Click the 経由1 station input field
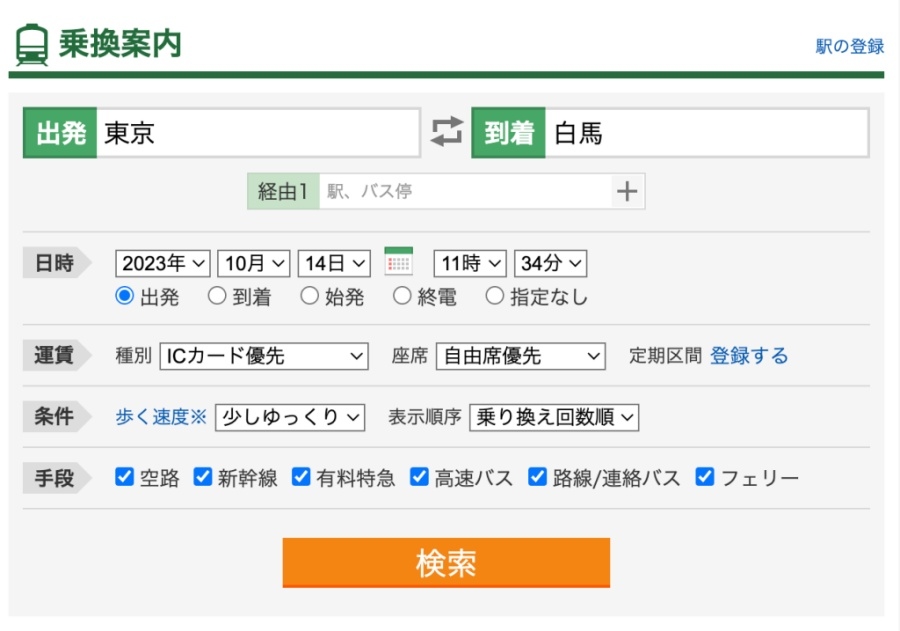The image size is (900, 631). (x=450, y=190)
